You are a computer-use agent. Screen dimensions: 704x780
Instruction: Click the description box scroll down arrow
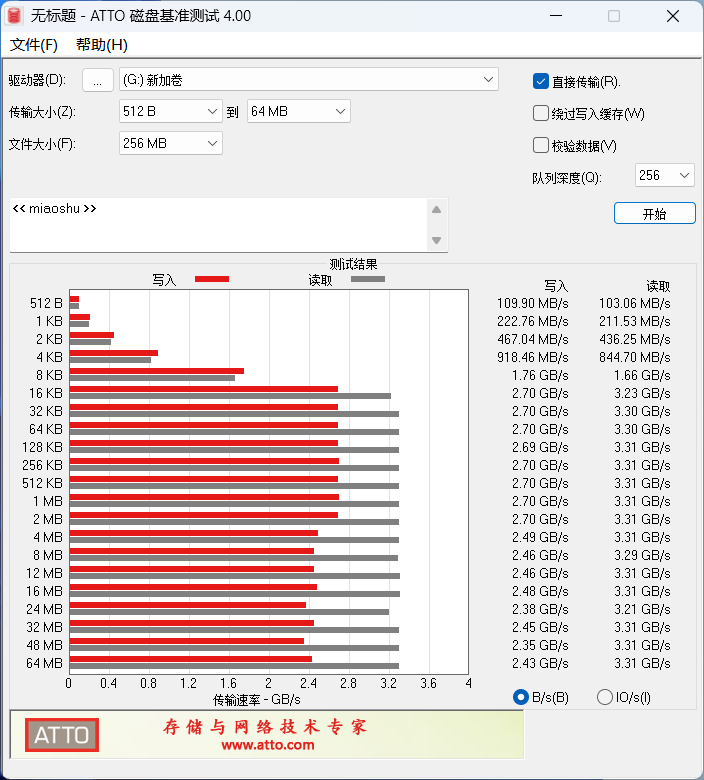(x=436, y=240)
